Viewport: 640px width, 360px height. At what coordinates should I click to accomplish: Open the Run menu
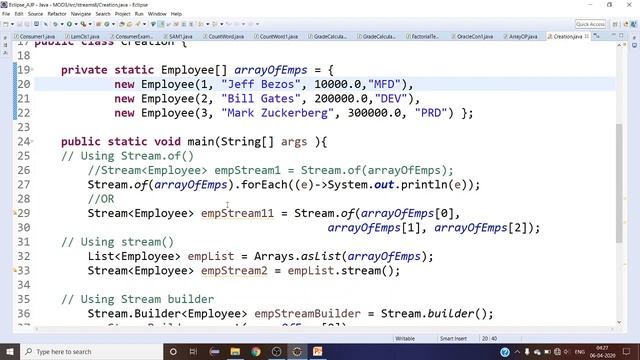coord(139,14)
